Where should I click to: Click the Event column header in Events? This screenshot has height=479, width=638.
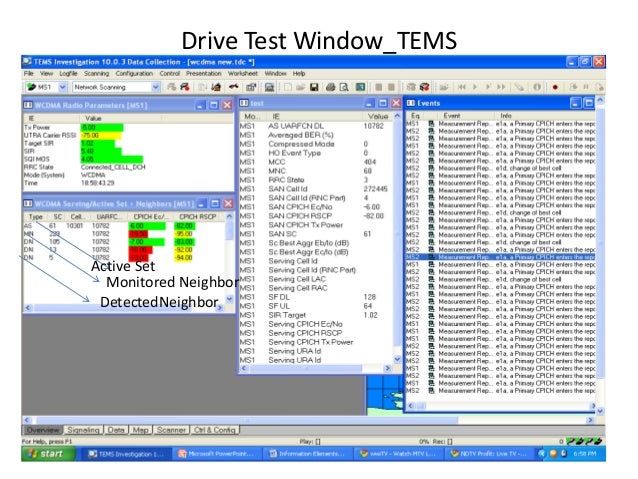click(x=451, y=116)
